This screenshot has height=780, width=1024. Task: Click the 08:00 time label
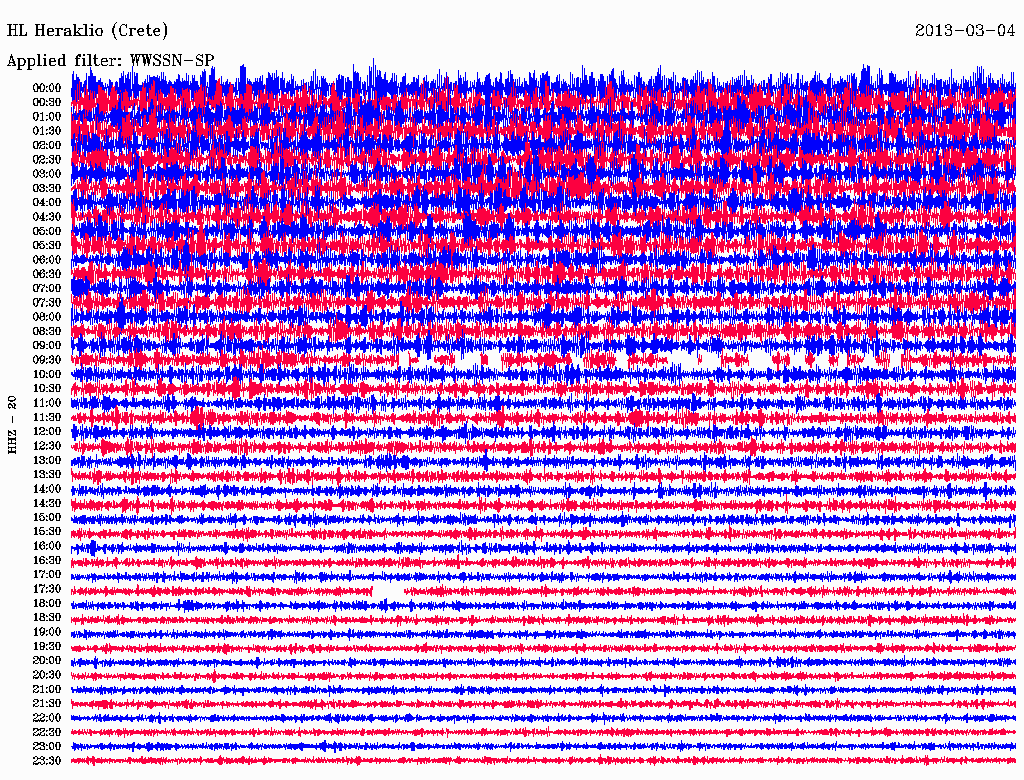pyautogui.click(x=47, y=317)
